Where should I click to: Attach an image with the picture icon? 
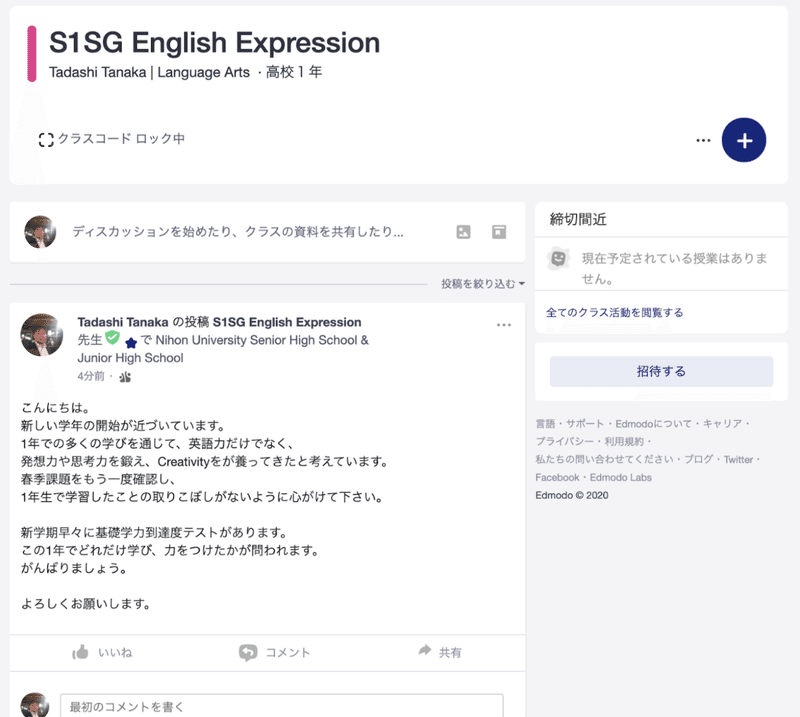463,232
